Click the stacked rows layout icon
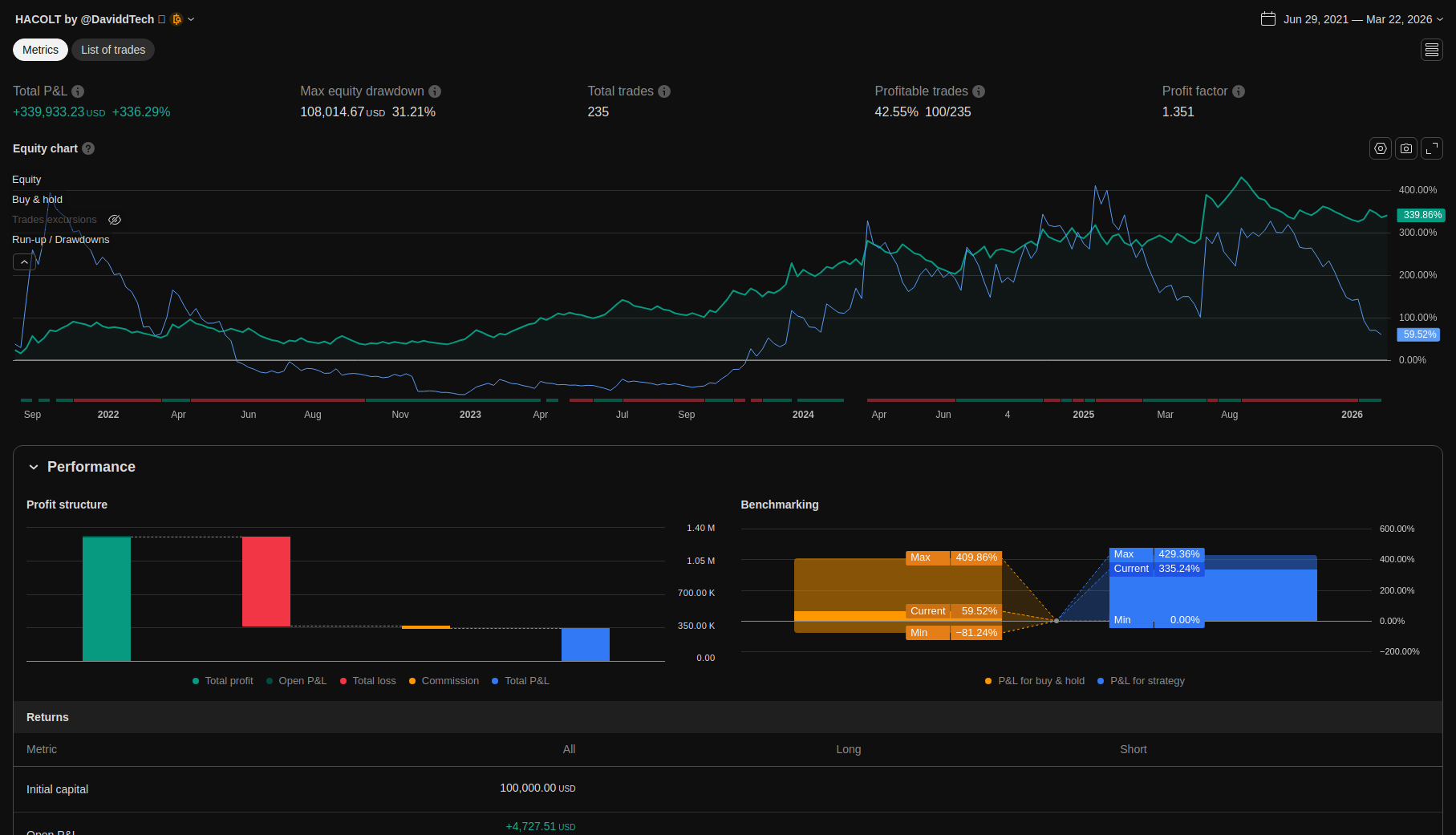 click(x=1431, y=50)
